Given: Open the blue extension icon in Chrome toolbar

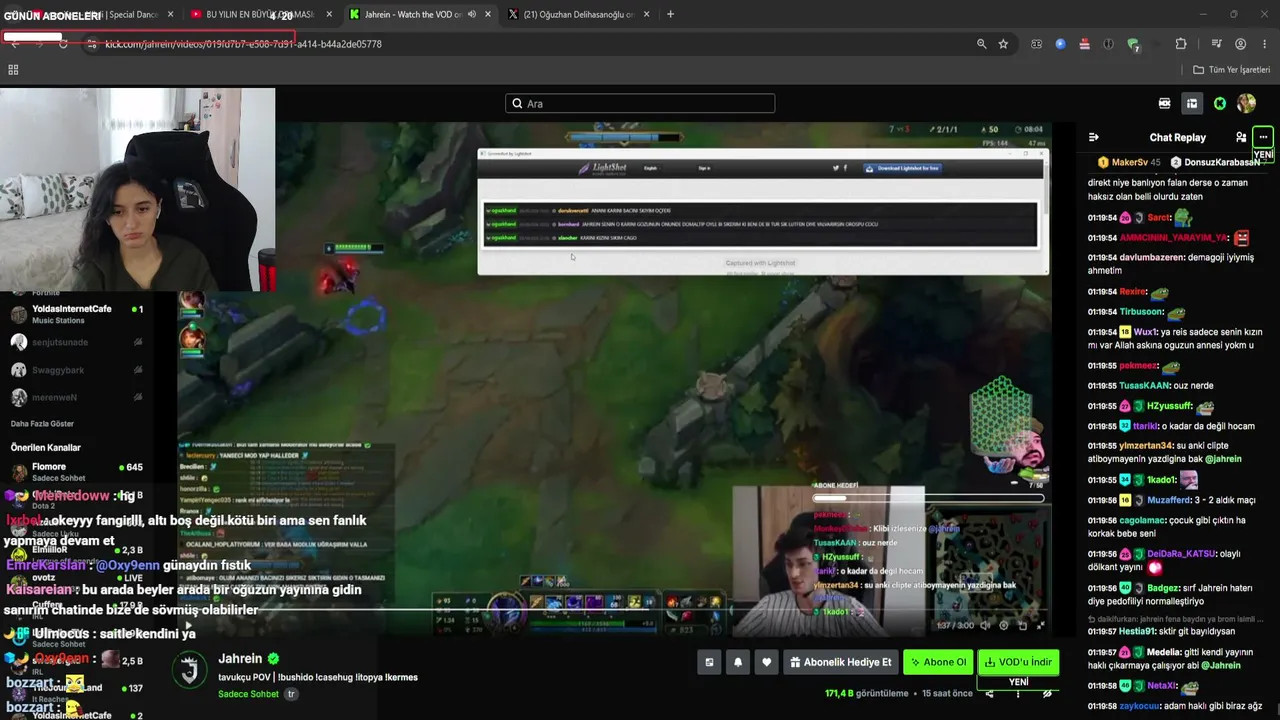Looking at the screenshot, I should [1060, 44].
